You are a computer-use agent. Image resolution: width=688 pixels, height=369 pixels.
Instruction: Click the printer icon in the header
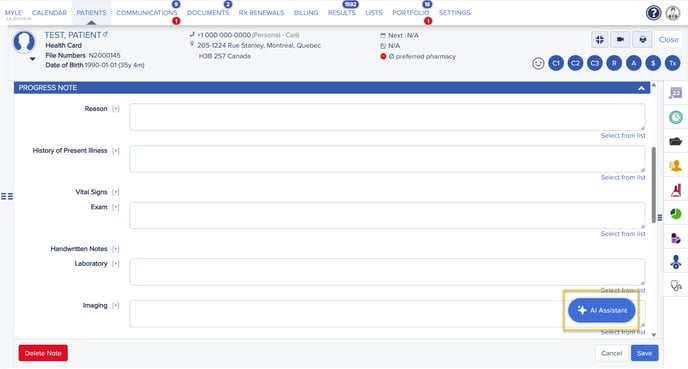click(x=642, y=39)
